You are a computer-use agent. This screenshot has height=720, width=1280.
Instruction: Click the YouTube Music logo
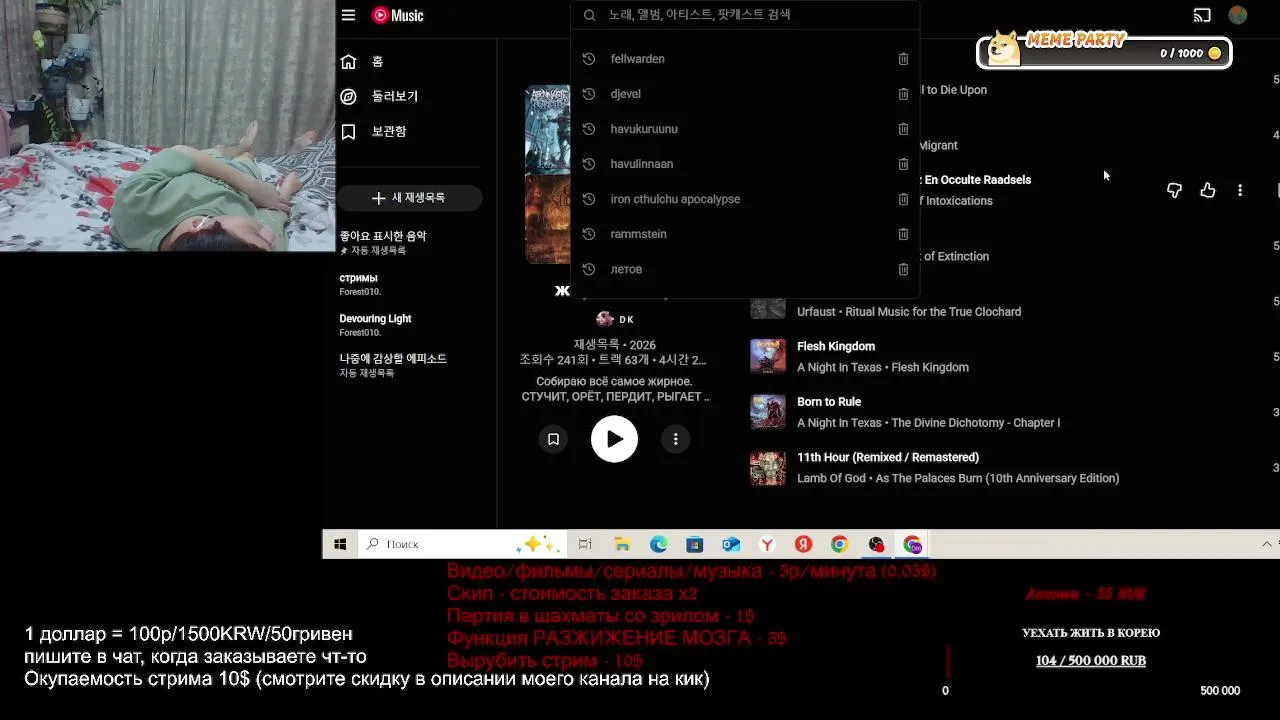click(398, 15)
